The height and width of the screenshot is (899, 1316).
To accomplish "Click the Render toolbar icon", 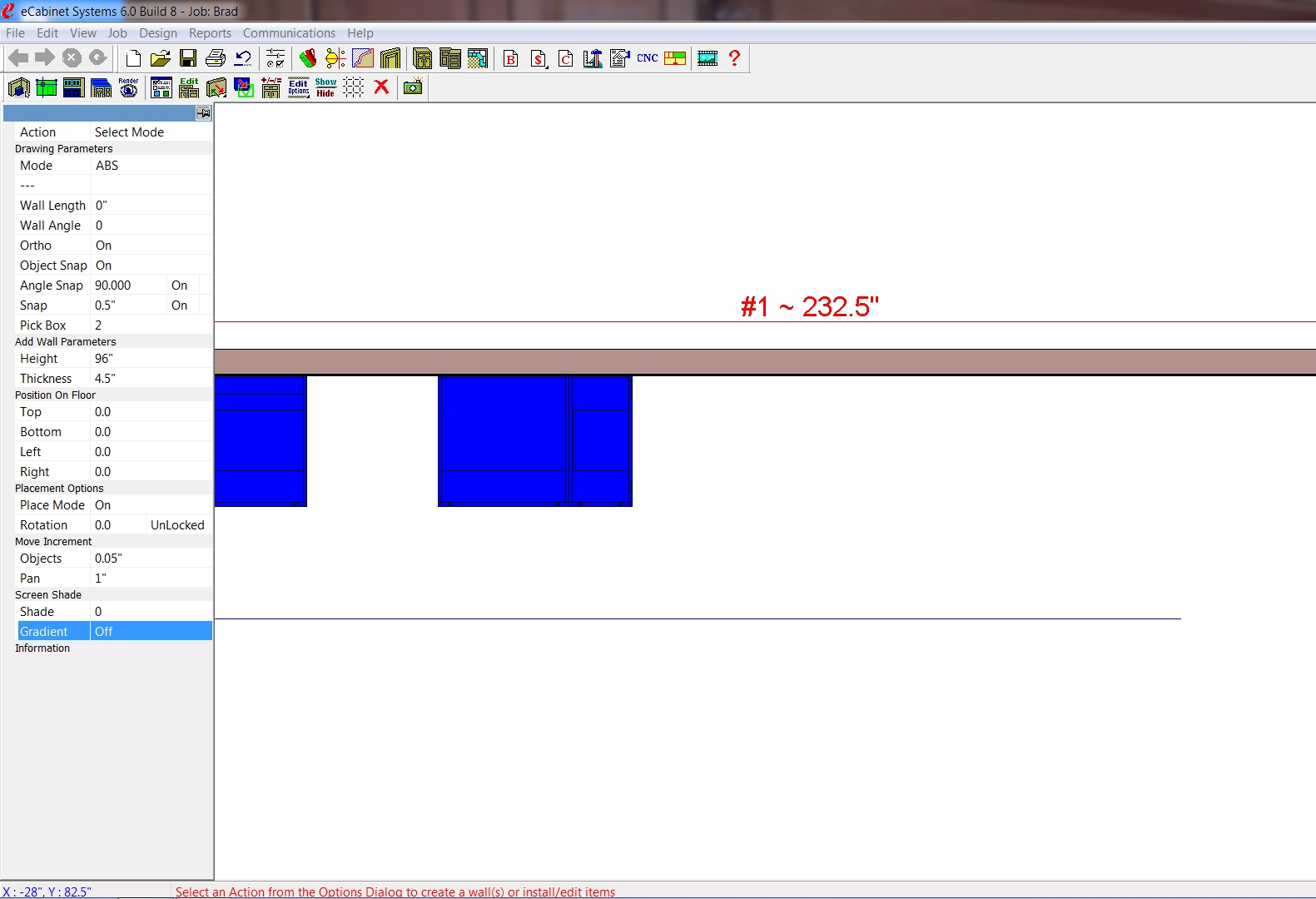I will tap(128, 87).
